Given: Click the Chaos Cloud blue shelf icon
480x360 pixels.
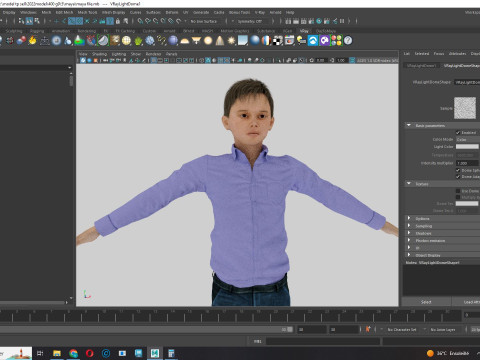Looking at the screenshot, I should (x=313, y=41).
